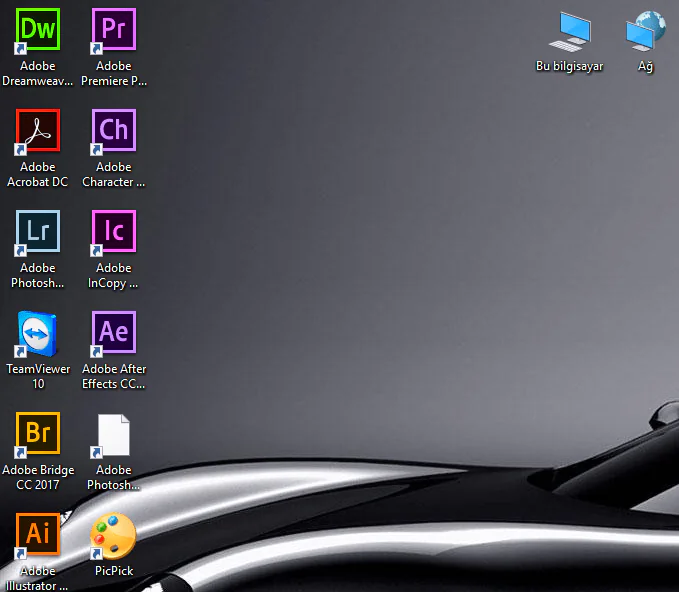Select the Lightroom Lr shortcut icon

click(38, 232)
